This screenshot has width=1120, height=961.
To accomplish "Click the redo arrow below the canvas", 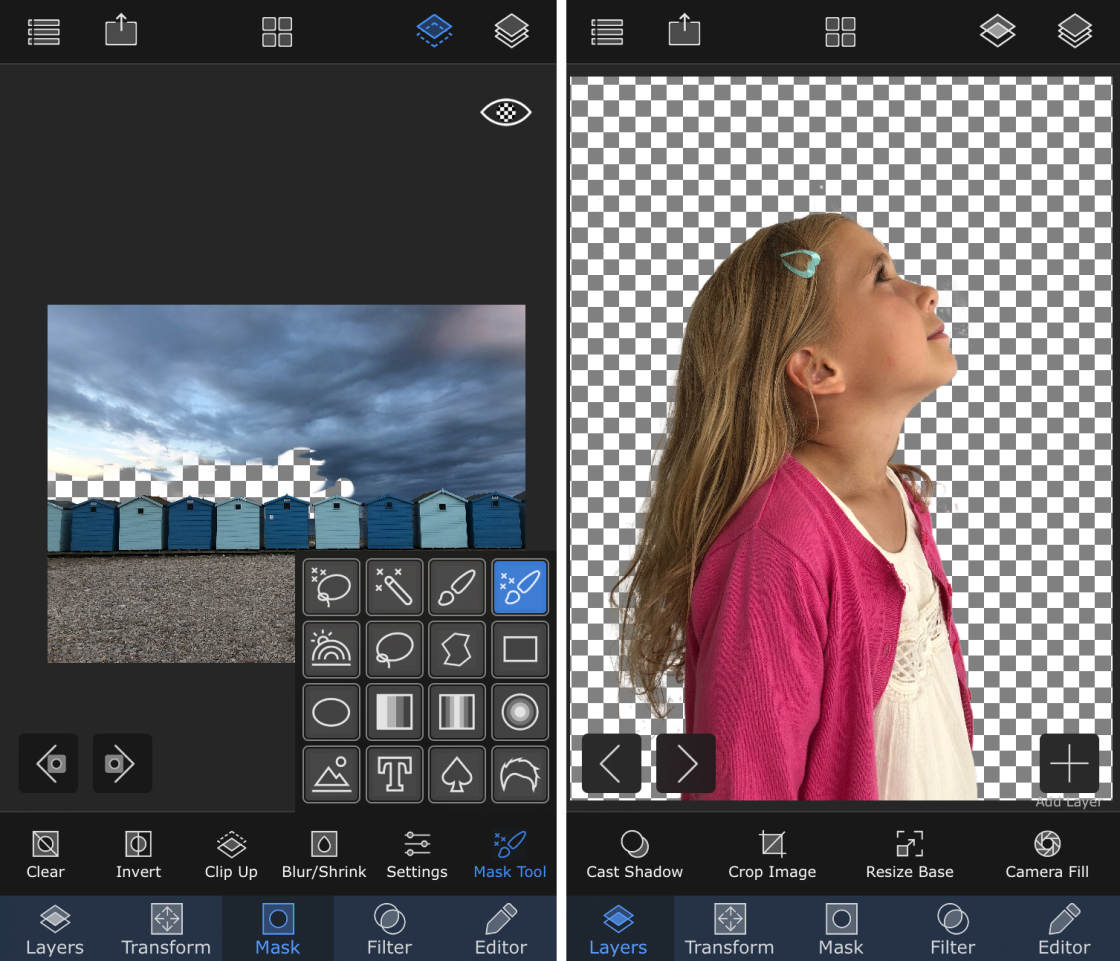I will tap(122, 763).
